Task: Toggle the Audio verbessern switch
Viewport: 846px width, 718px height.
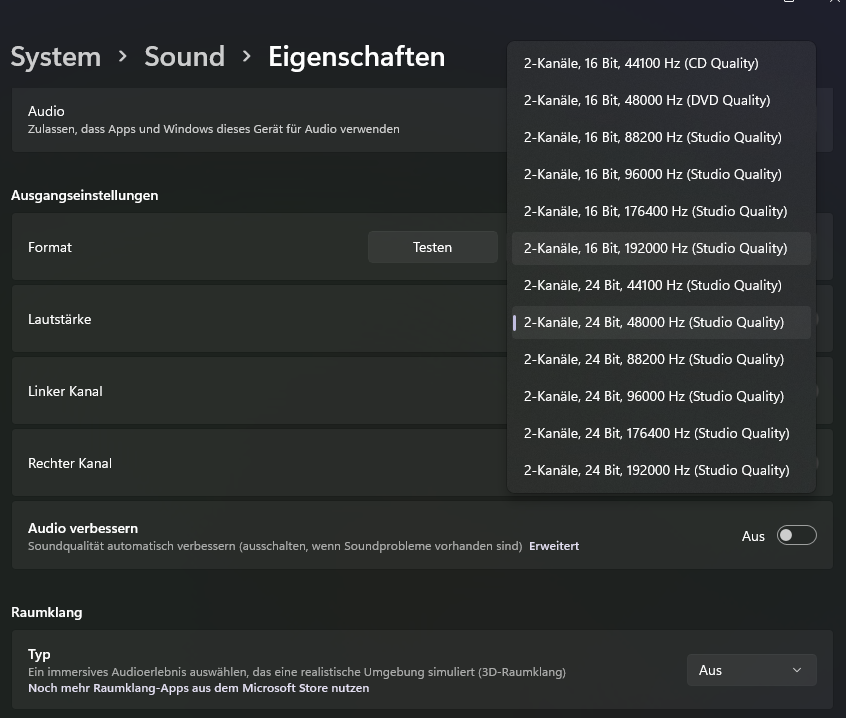Action: point(797,536)
